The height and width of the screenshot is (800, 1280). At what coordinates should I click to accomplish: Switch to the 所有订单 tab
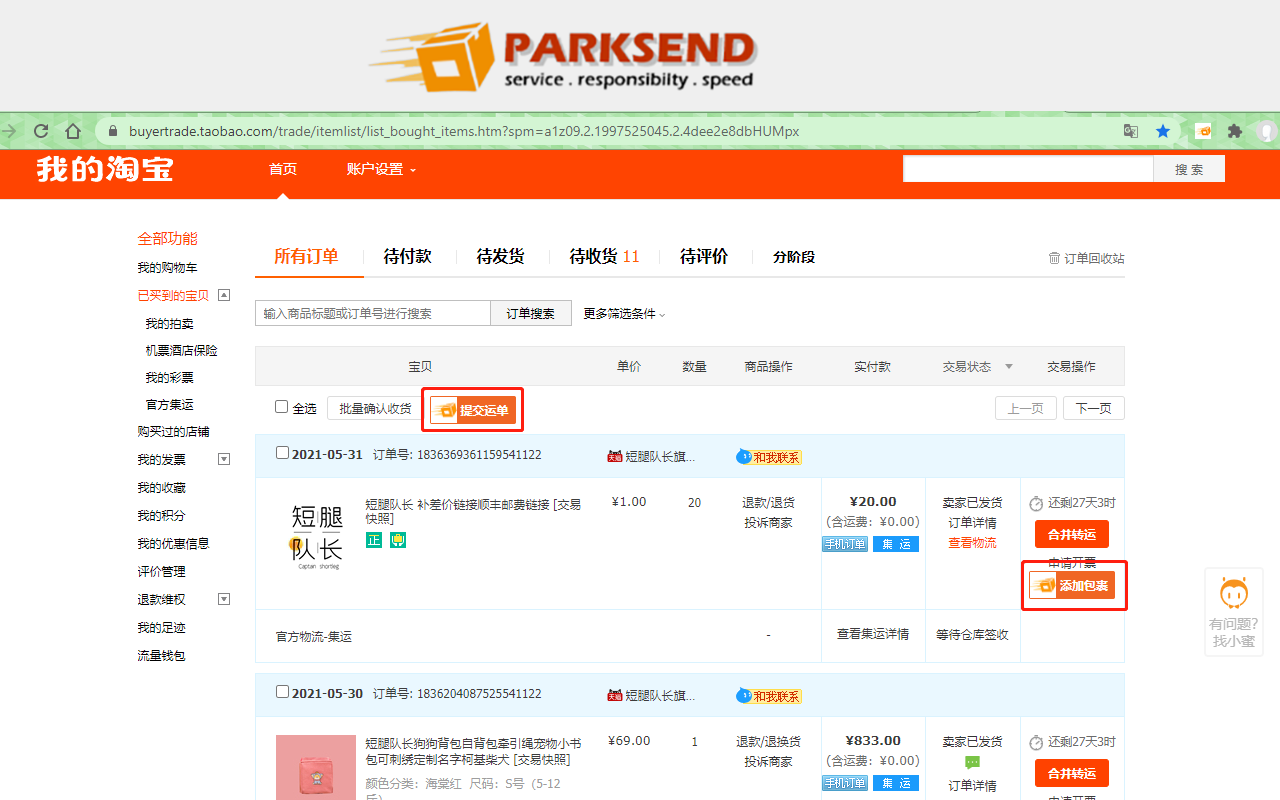(306, 256)
